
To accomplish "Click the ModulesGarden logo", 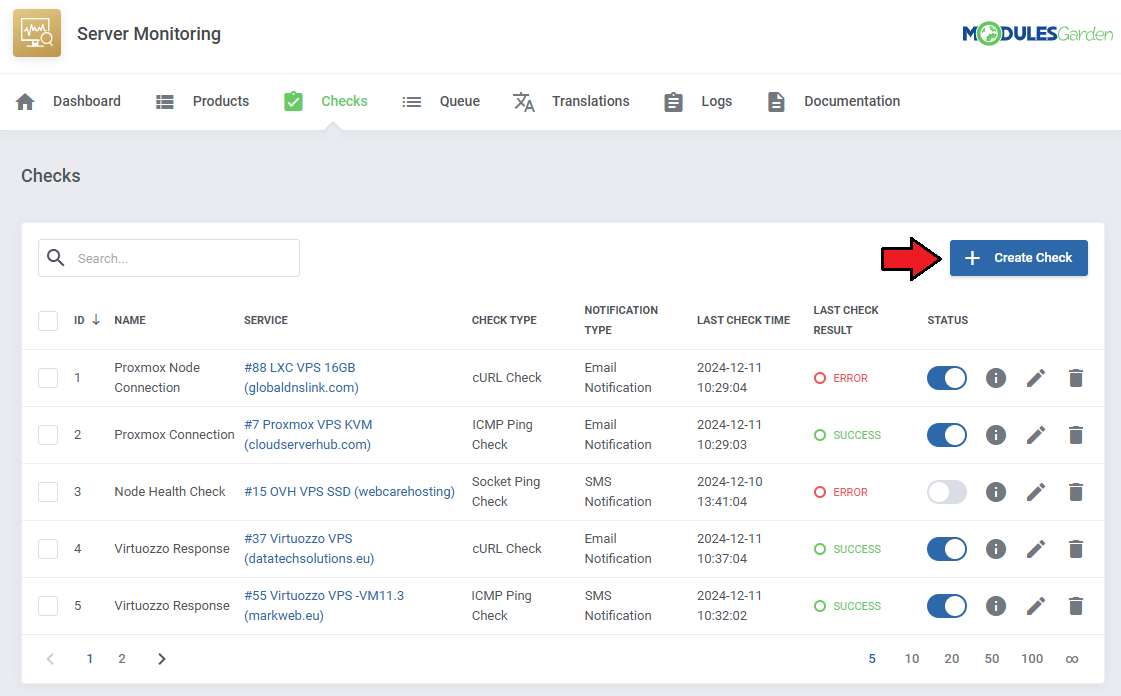I will click(x=1037, y=33).
